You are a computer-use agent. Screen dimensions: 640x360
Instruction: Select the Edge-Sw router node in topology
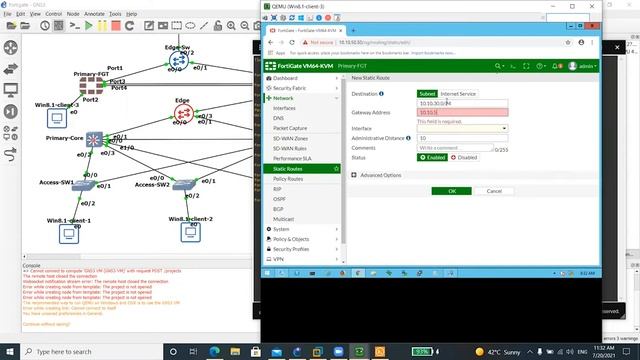pos(178,61)
